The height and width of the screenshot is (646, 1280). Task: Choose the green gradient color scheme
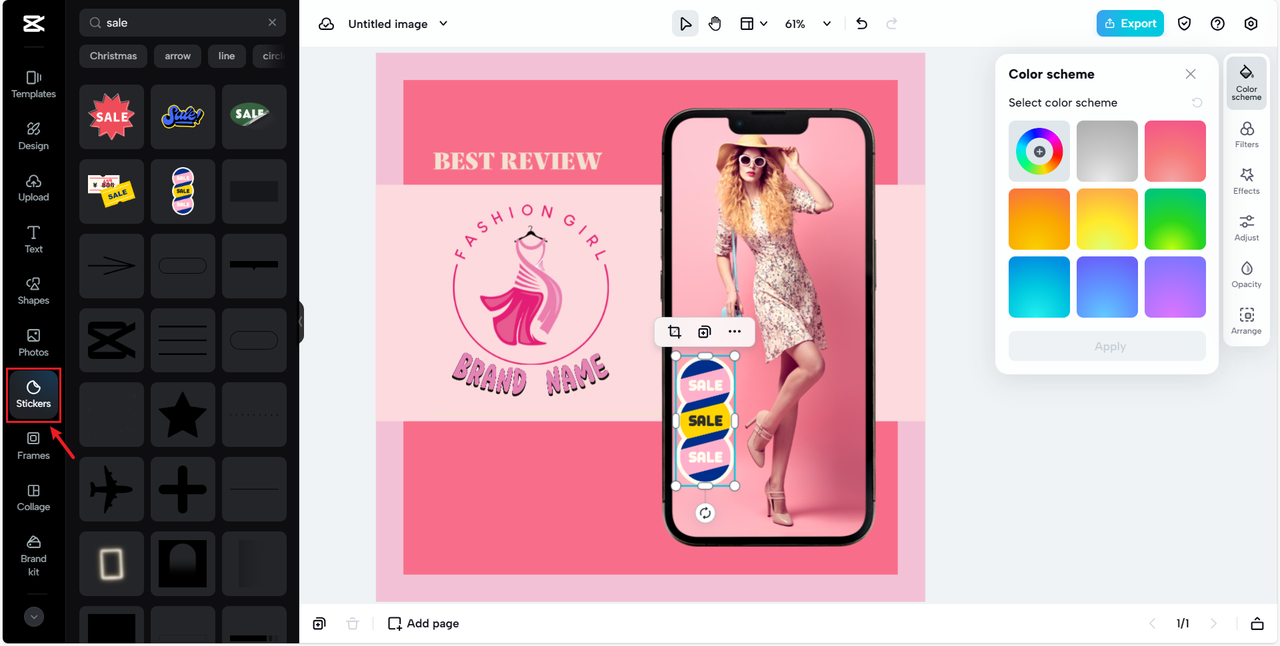(1175, 219)
